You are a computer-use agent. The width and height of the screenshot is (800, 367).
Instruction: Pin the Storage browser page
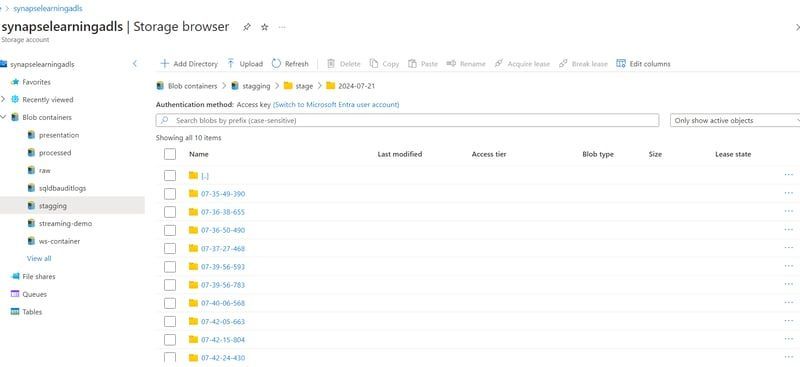coord(247,27)
